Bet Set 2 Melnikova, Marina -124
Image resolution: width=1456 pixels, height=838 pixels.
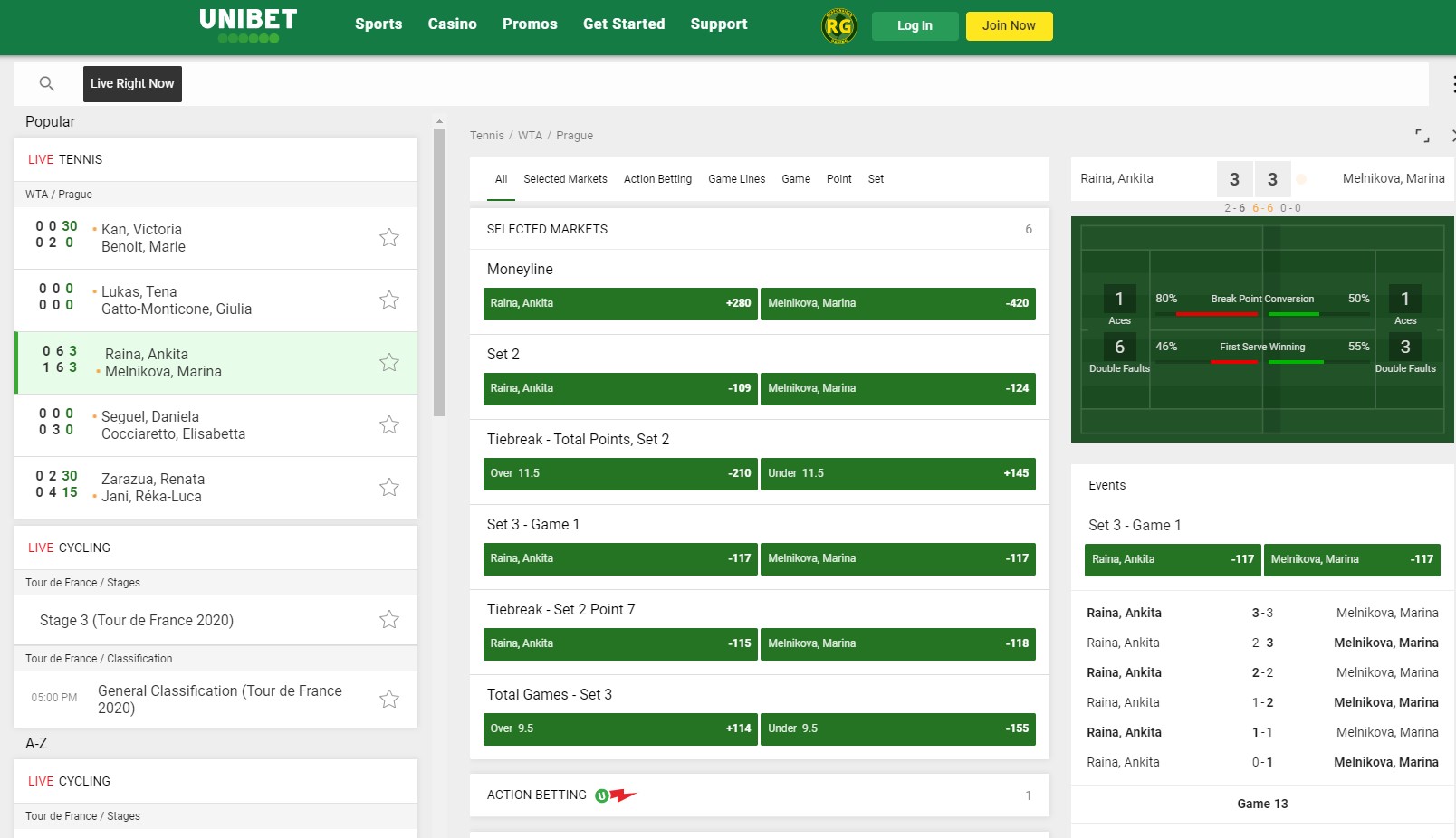(898, 389)
